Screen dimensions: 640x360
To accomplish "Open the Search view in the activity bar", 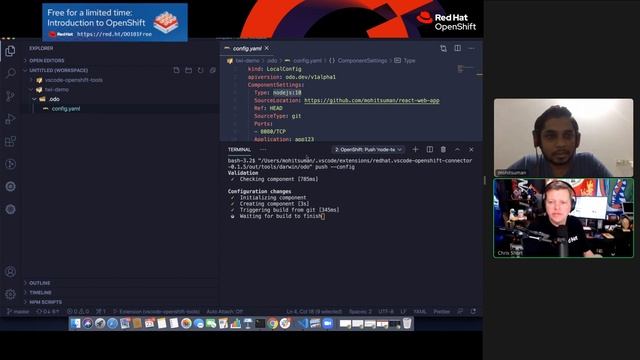I will click(x=10, y=73).
